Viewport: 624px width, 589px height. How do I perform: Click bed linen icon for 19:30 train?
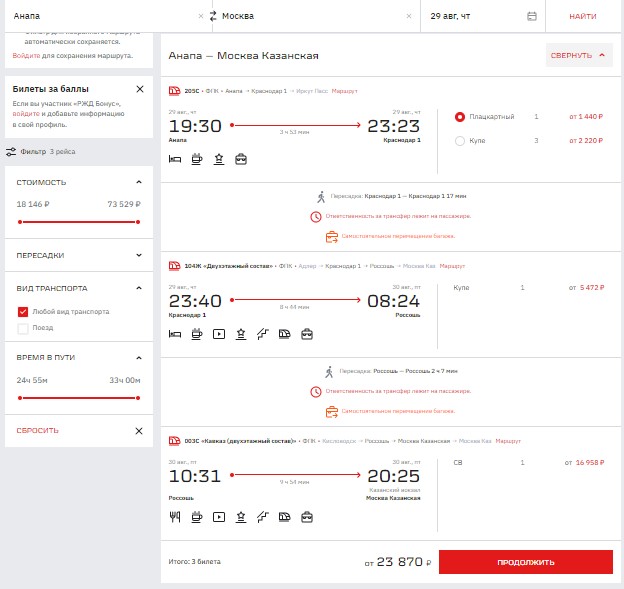(x=175, y=159)
